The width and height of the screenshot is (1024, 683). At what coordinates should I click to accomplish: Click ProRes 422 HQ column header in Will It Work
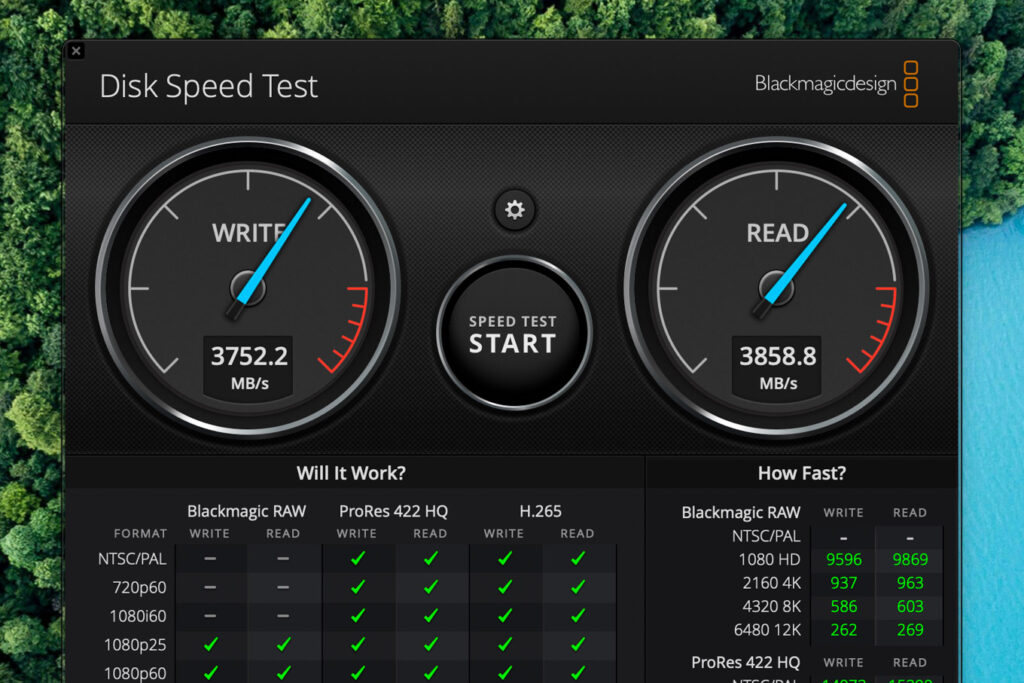point(393,511)
